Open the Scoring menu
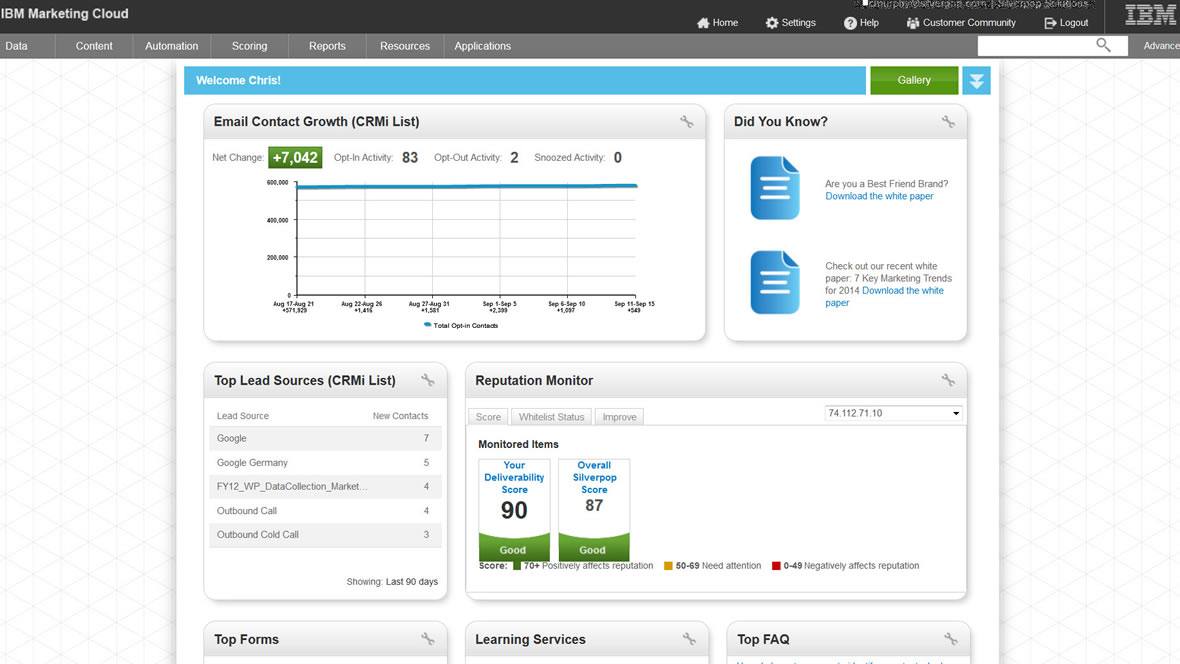Viewport: 1180px width, 664px height. [x=249, y=46]
